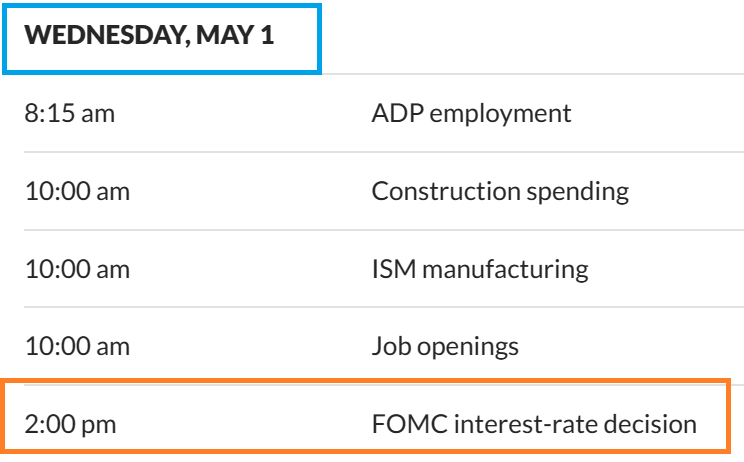The height and width of the screenshot is (462, 744).
Task: Select the 8:15 am time cell
Action: click(69, 113)
